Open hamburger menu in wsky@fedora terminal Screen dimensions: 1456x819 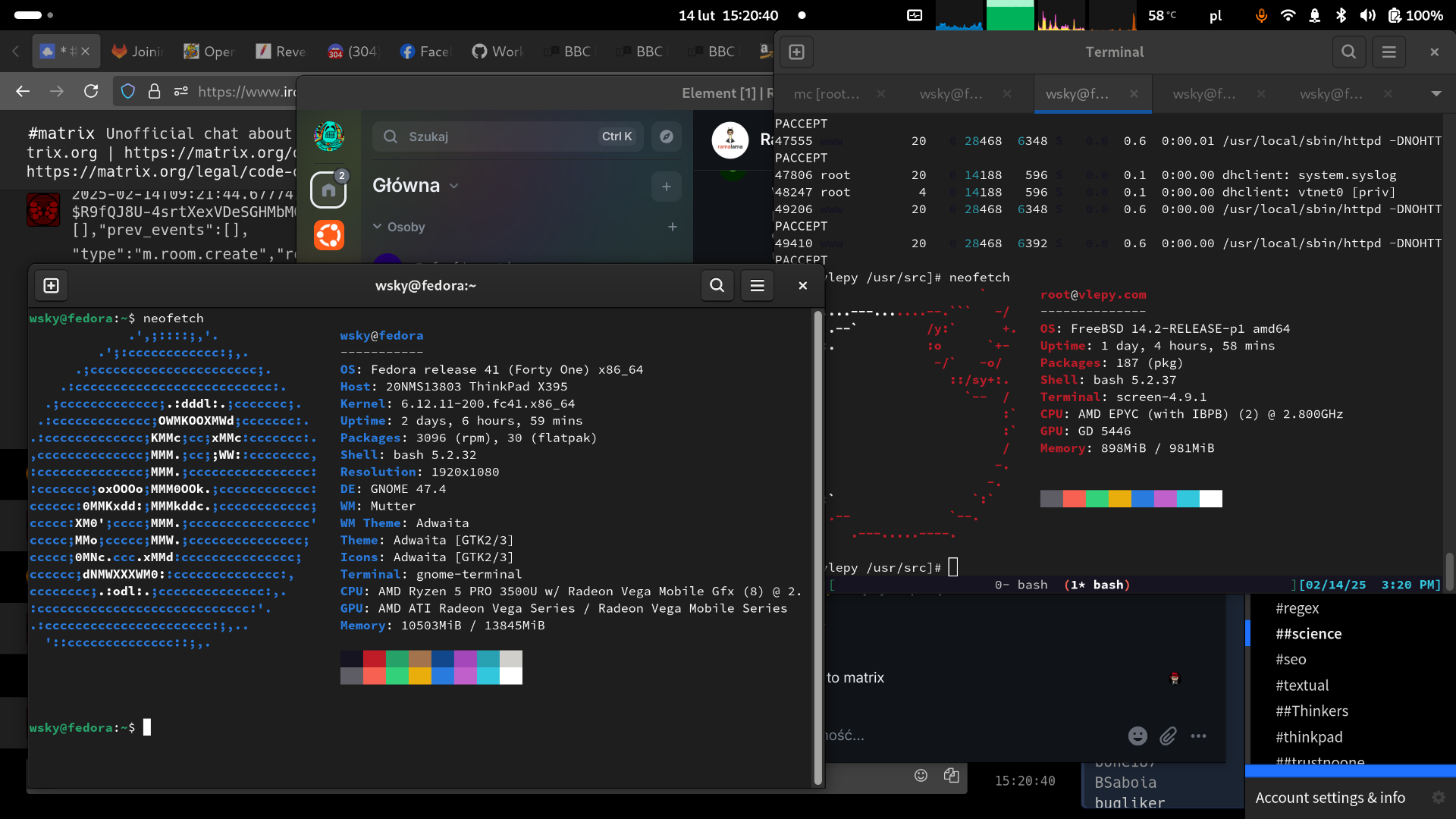(x=757, y=286)
